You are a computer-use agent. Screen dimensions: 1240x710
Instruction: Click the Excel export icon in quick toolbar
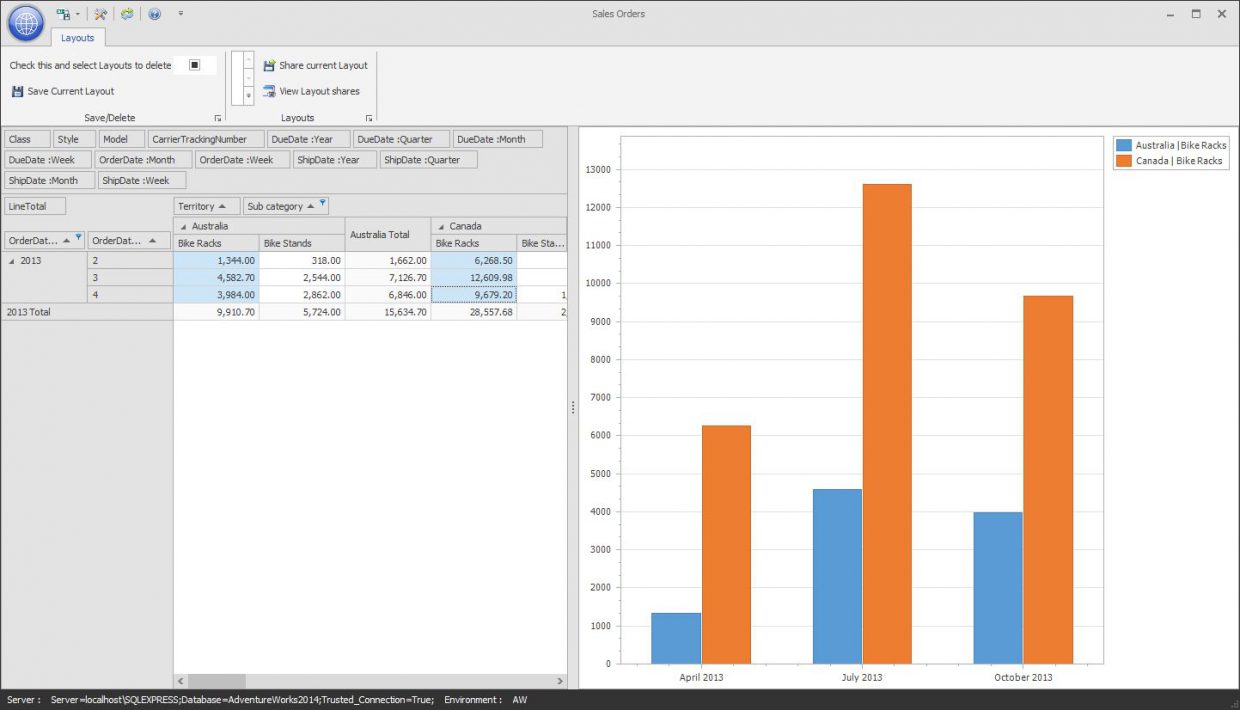[63, 14]
